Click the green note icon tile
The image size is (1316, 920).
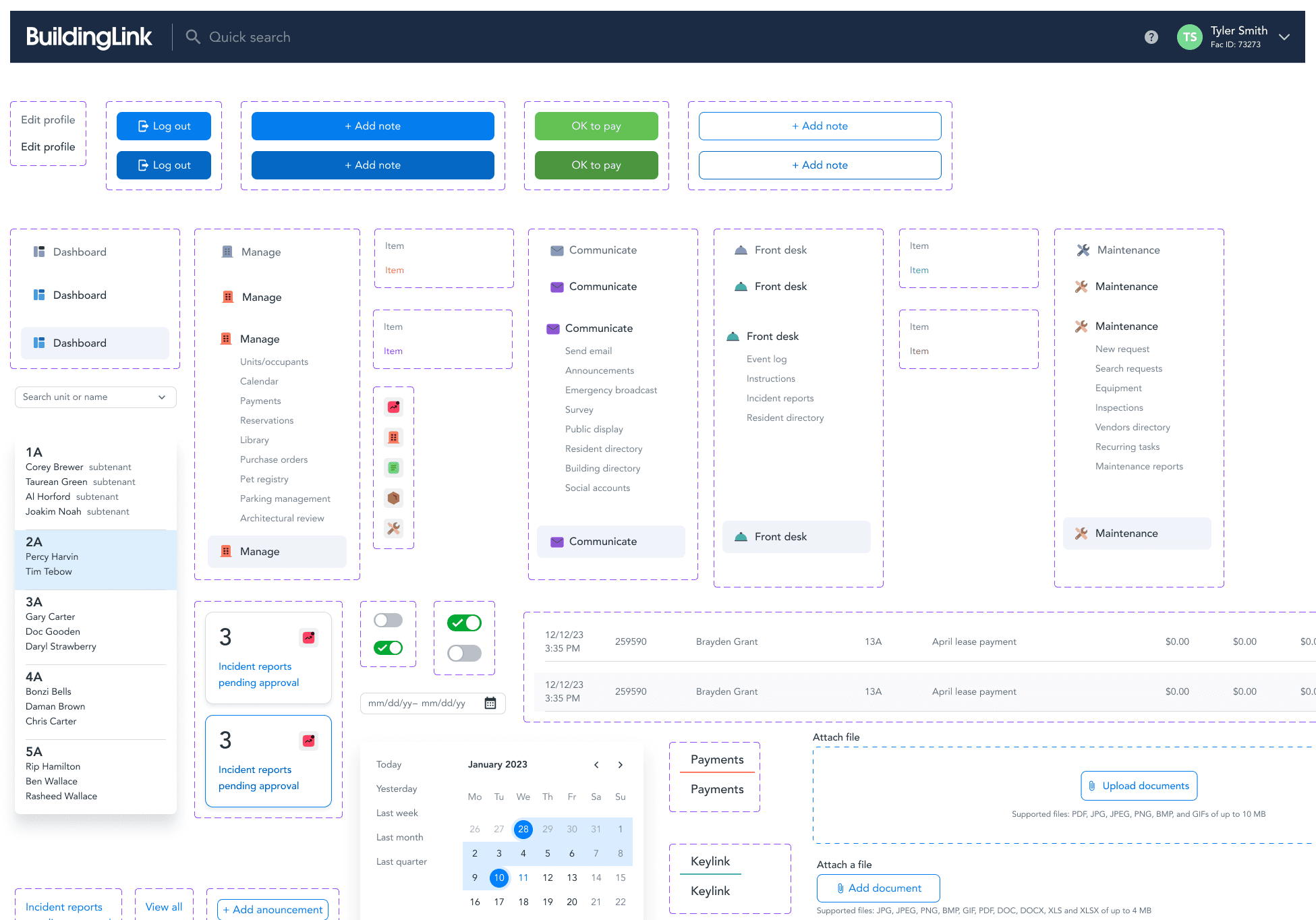[394, 467]
